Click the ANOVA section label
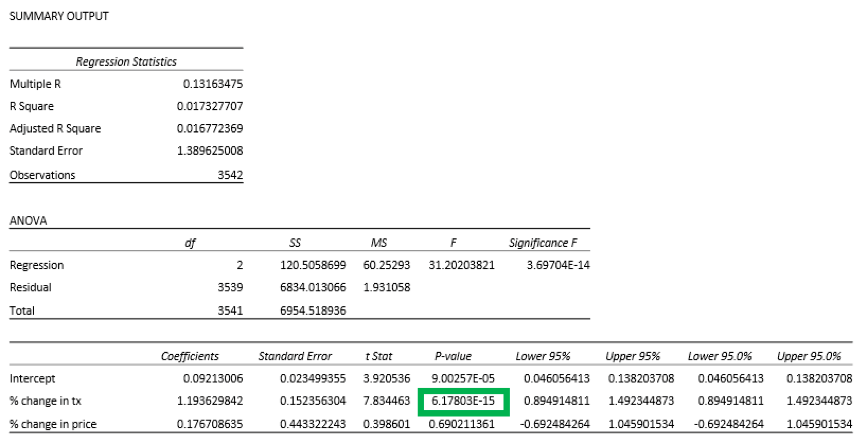867x444 pixels. (x=28, y=221)
